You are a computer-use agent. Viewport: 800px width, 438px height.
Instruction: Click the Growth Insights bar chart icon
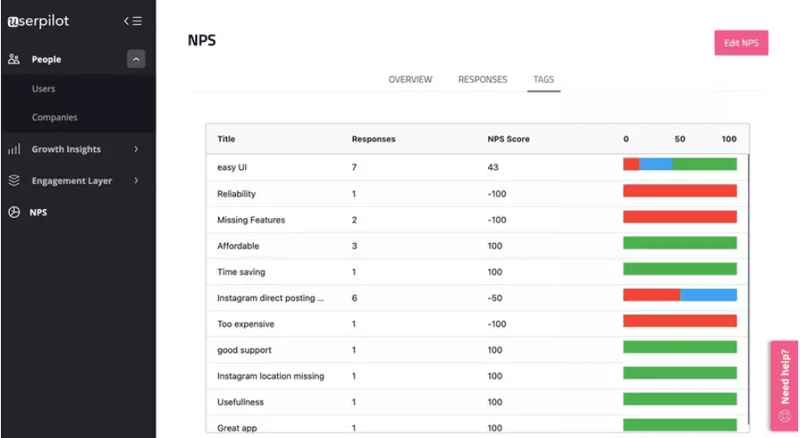14,149
